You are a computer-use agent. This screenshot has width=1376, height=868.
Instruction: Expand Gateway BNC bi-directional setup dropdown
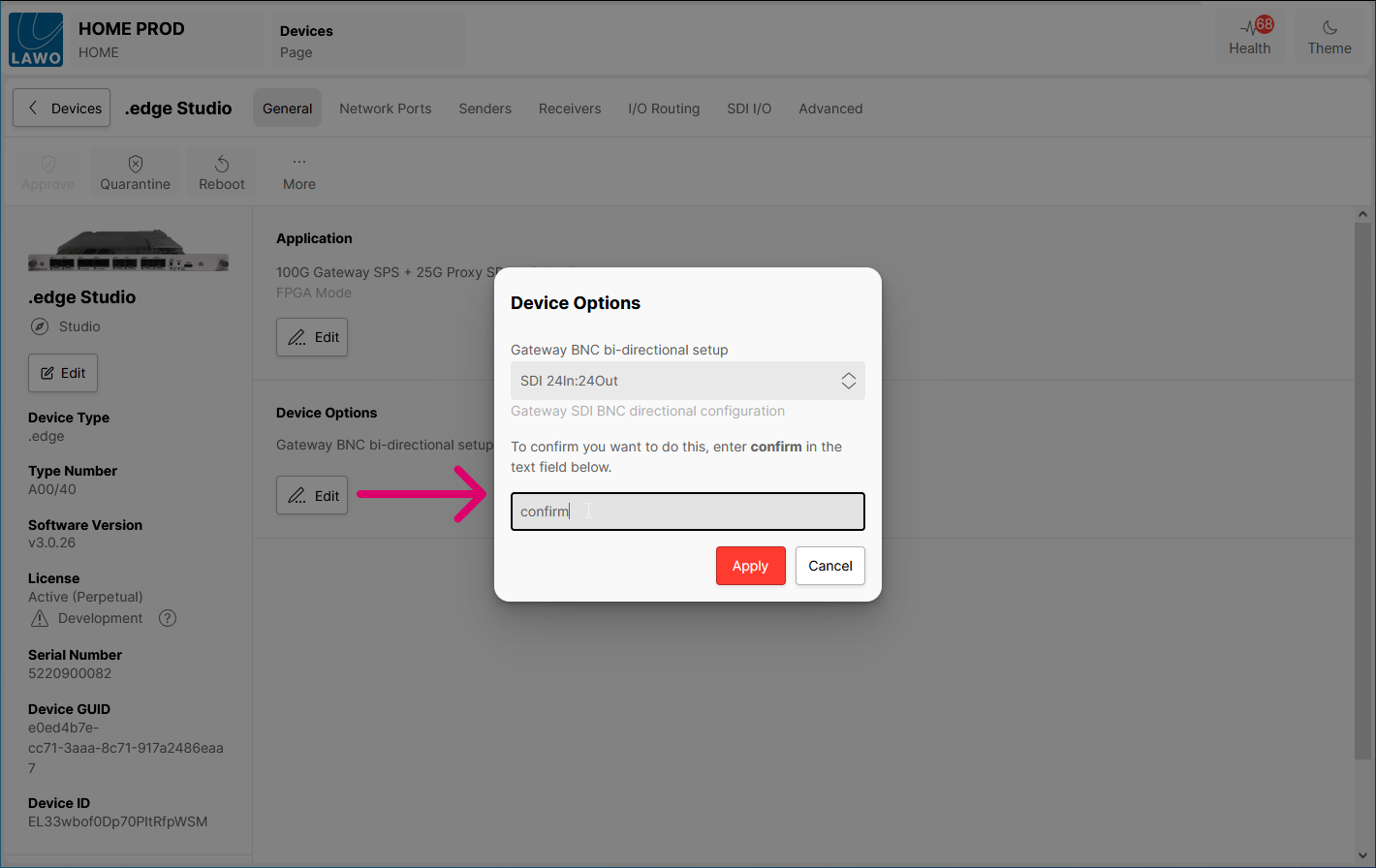click(687, 381)
